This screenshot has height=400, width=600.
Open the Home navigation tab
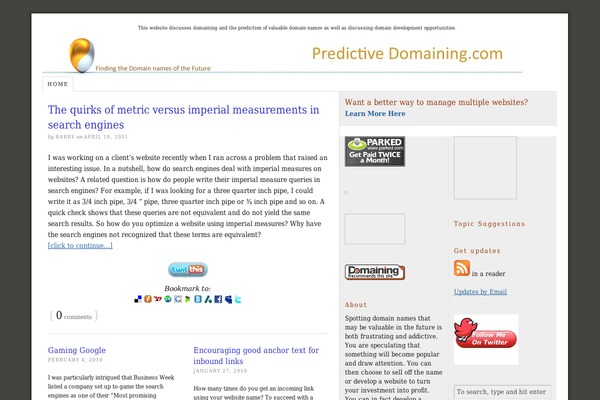(58, 84)
